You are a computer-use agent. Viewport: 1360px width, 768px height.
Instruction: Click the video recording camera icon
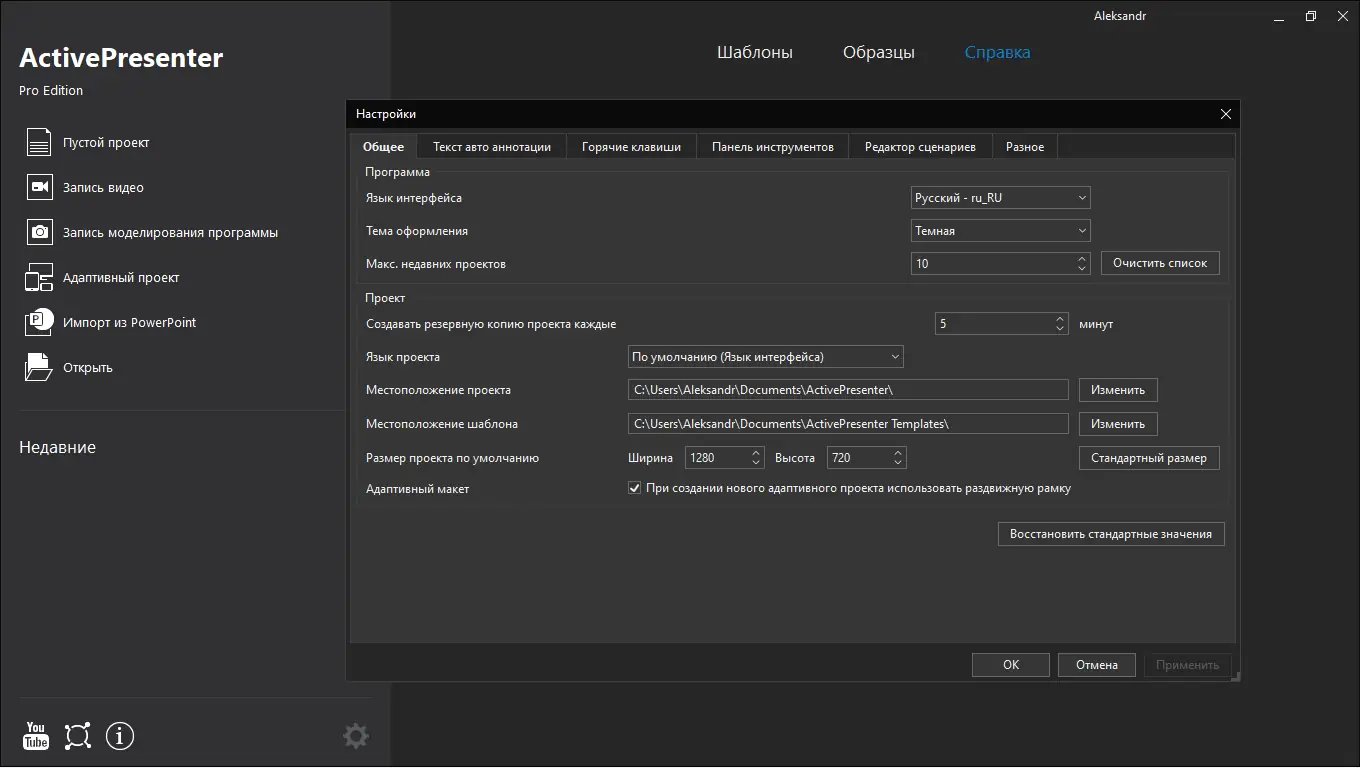pos(38,187)
